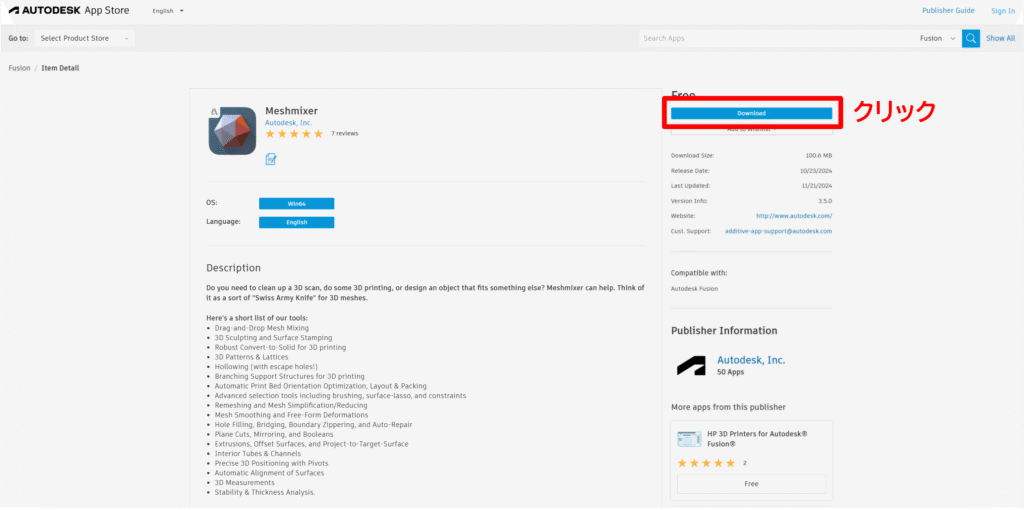Click the Autodesk App Store logo
Image resolution: width=1024 pixels, height=510 pixels.
pos(69,10)
